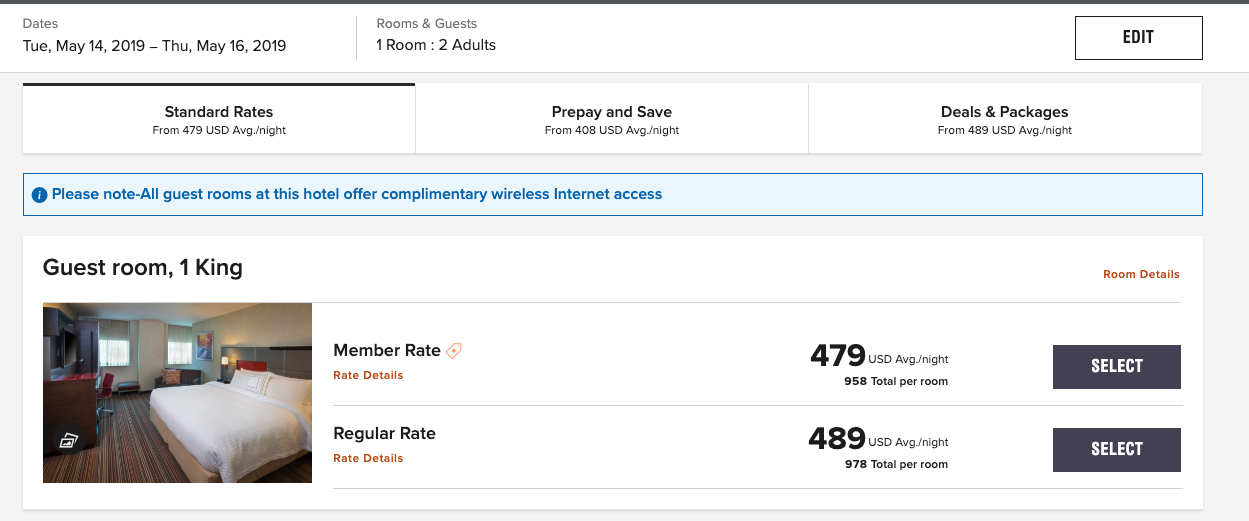Click the tag icon beside Member Rate
This screenshot has height=521, width=1249.
tap(454, 351)
